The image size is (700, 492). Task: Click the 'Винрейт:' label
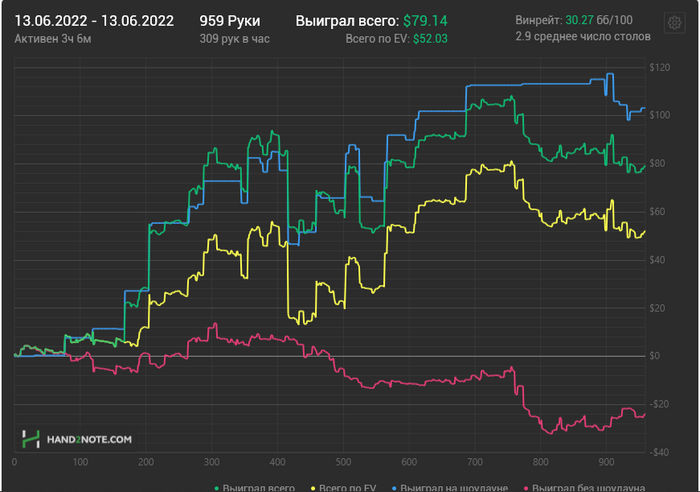tap(539, 20)
